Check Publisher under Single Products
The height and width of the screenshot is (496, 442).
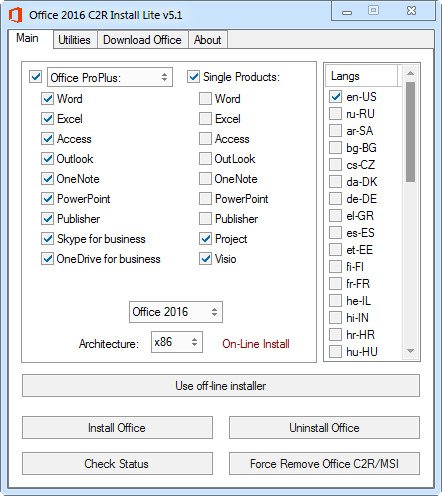(205, 219)
